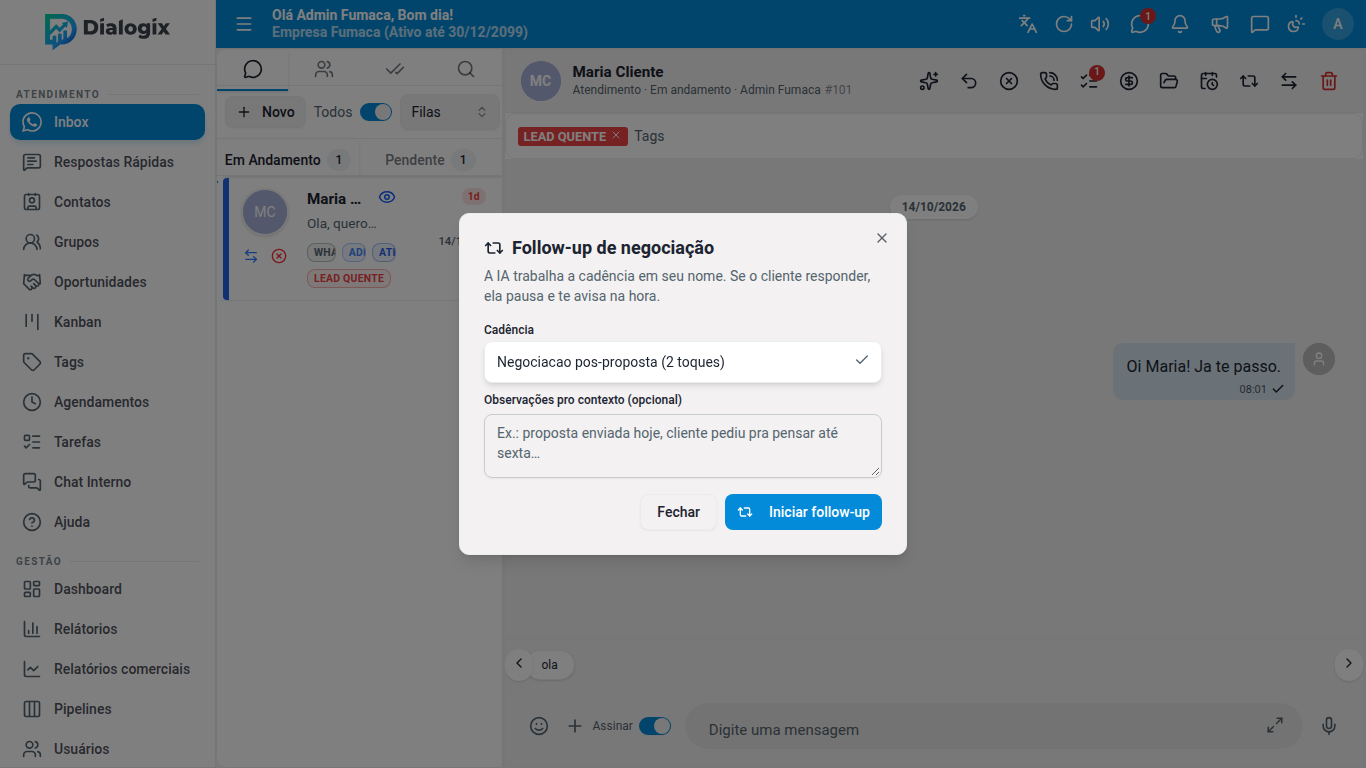Image resolution: width=1366 pixels, height=768 pixels.
Task: Click the refresh icon in top bar
Action: tap(1064, 24)
